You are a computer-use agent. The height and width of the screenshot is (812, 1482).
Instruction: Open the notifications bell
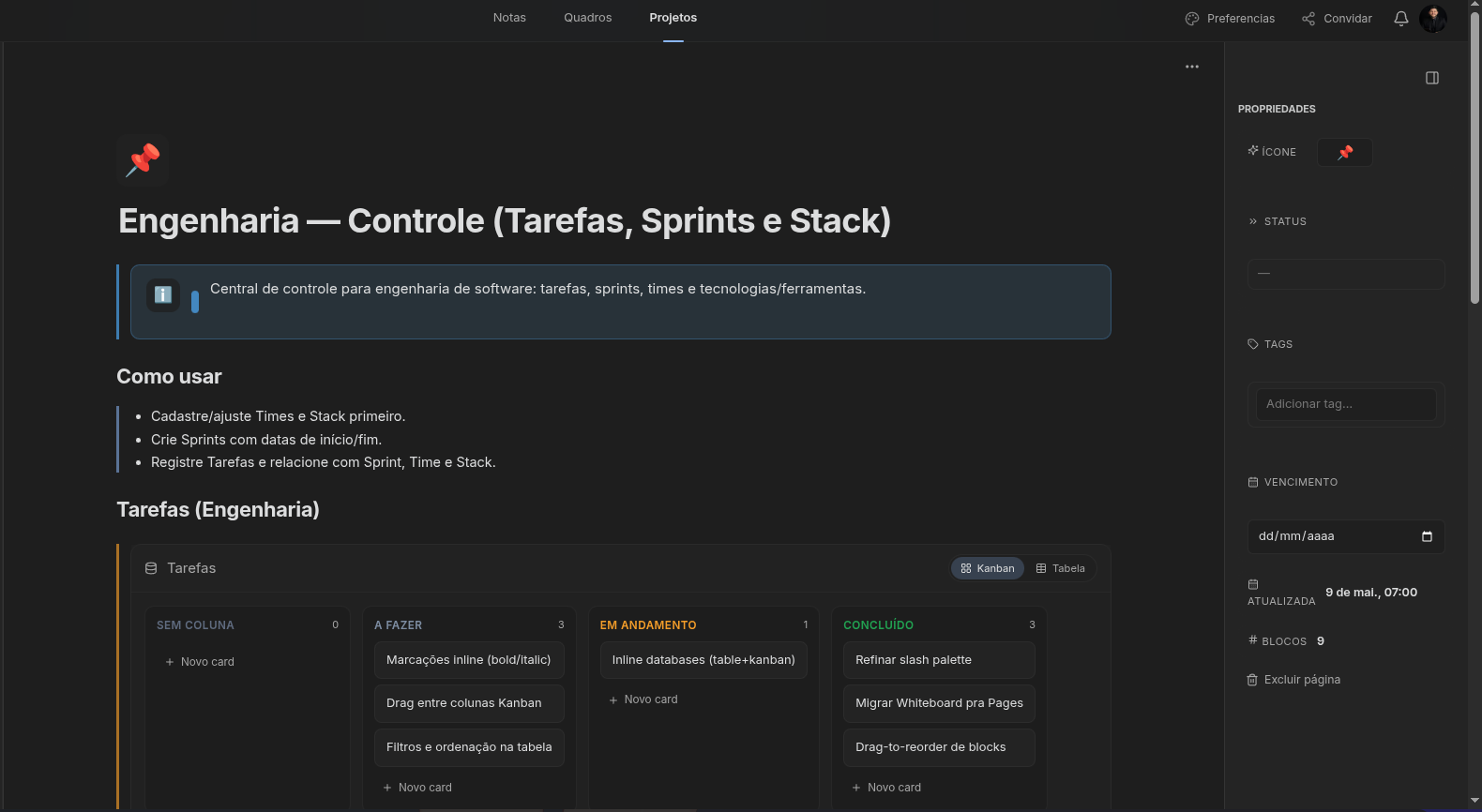1401,19
